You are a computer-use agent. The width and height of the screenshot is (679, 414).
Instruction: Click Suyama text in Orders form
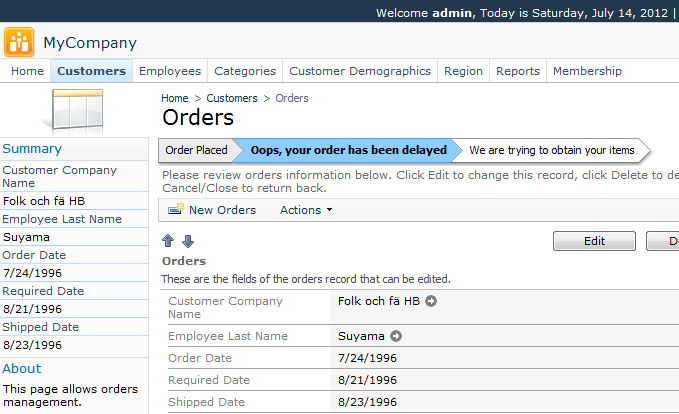coord(361,336)
